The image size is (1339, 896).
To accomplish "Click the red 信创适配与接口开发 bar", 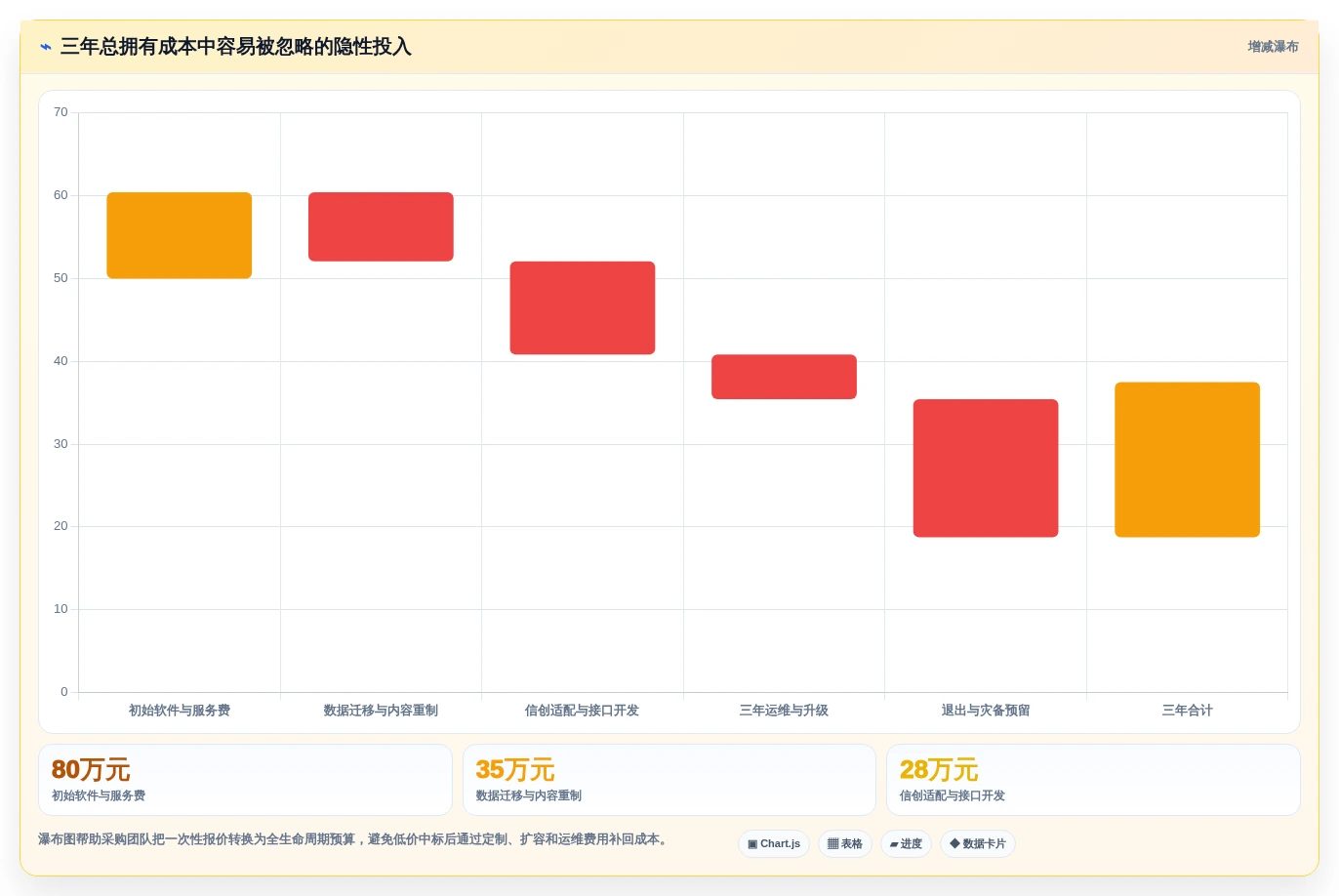I will [583, 307].
